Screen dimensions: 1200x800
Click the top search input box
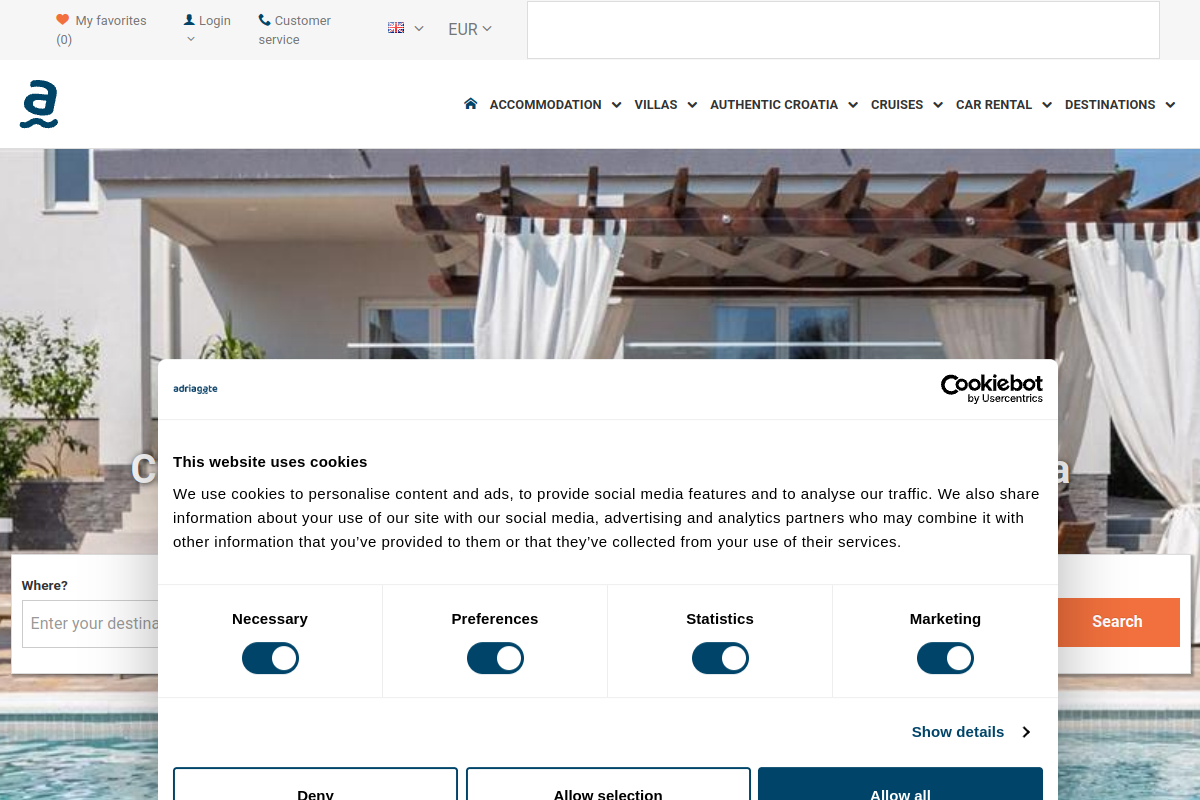(x=843, y=30)
